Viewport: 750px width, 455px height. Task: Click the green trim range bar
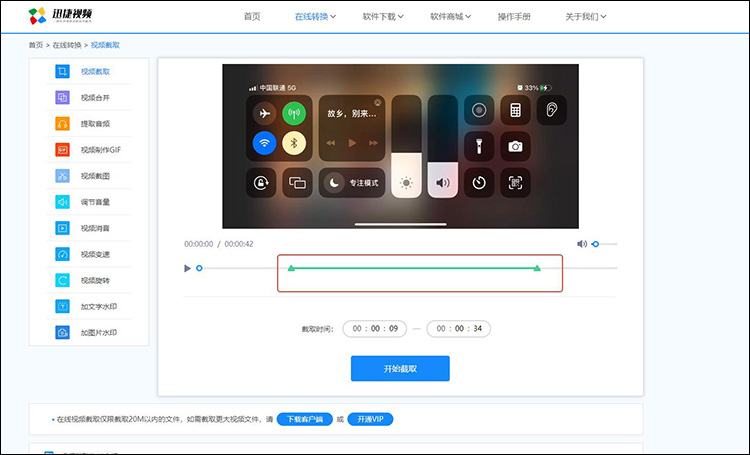click(414, 268)
